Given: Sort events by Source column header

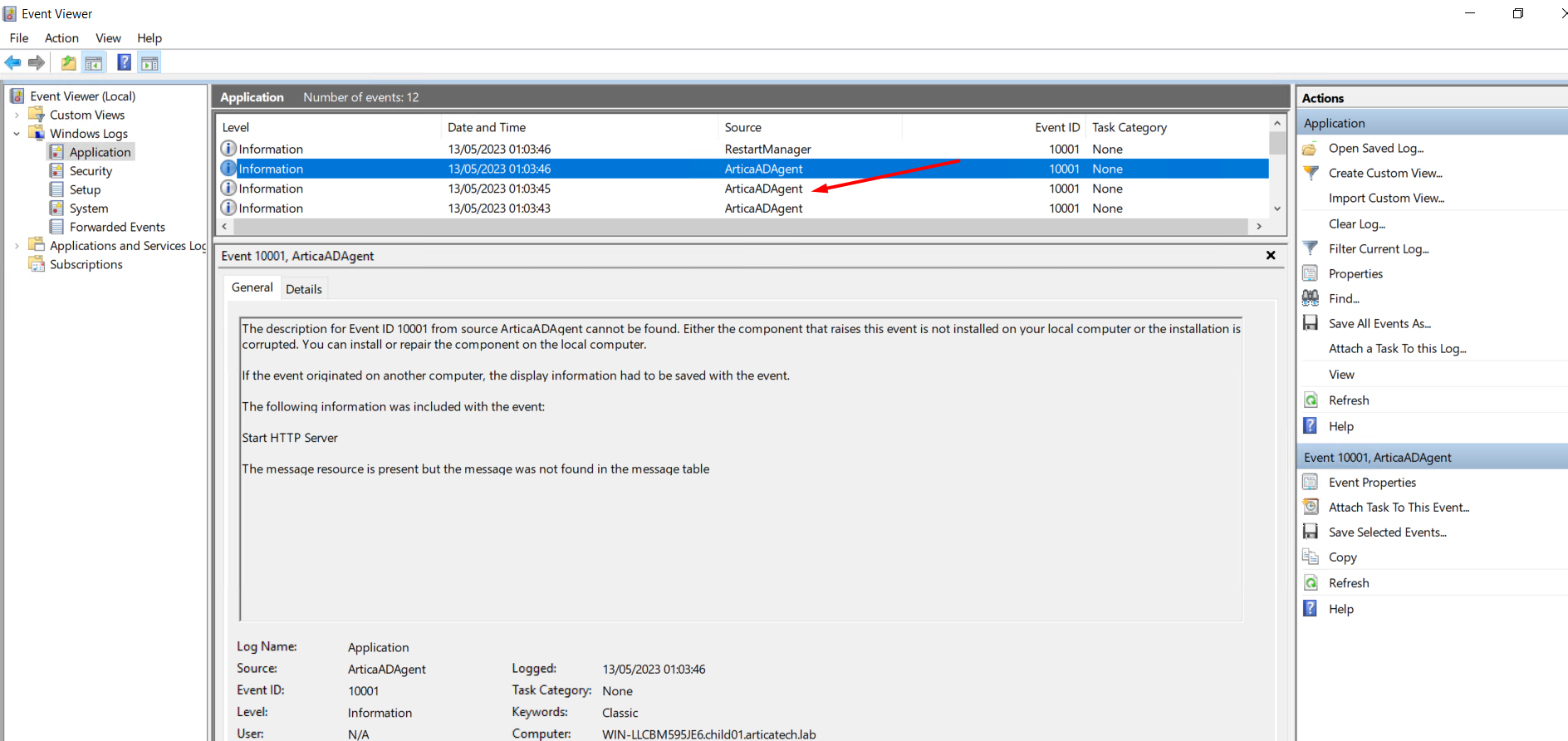Looking at the screenshot, I should pos(810,127).
